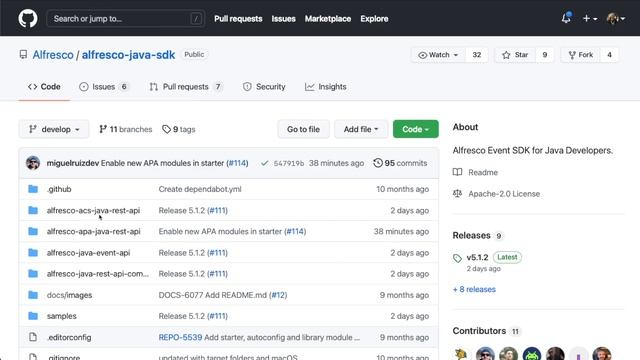This screenshot has width=640, height=360.
Task: Open pull request #114 in latest commit
Action: point(237,163)
